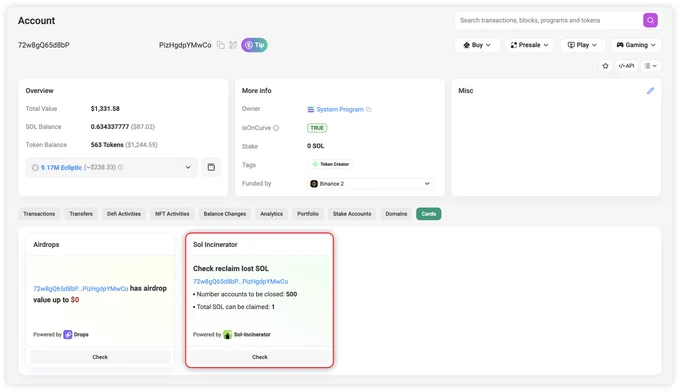Star this account as favorite
The height and width of the screenshot is (392, 680).
click(605, 66)
